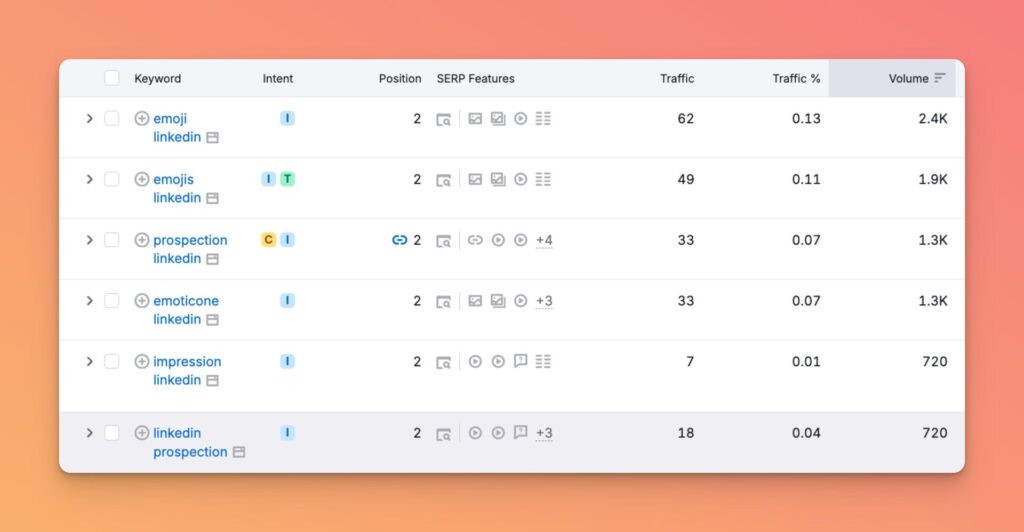Expand the emojis linkedin row
Screen dimensions: 1024x532
(89, 179)
